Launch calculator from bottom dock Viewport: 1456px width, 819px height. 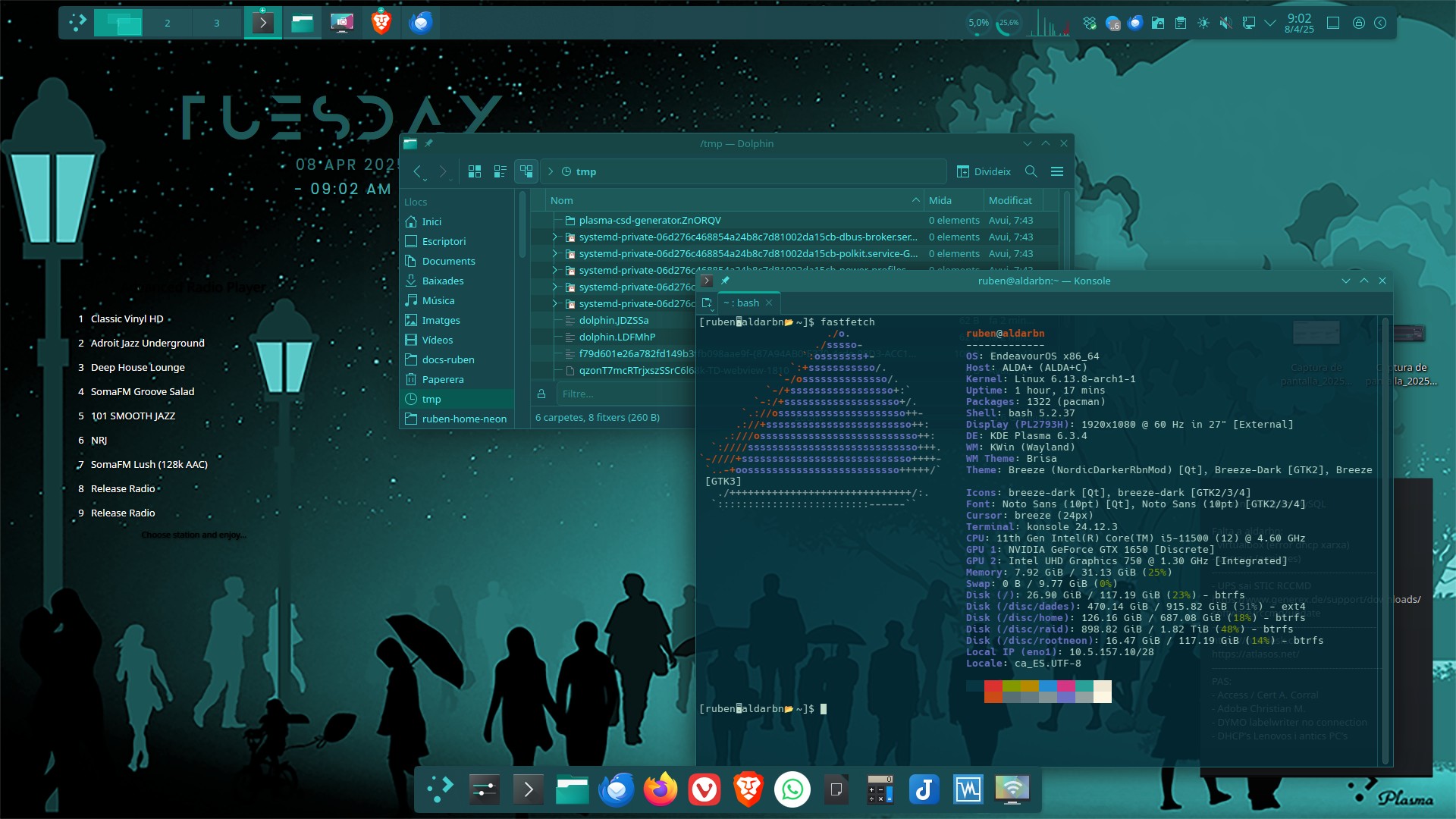[x=880, y=790]
